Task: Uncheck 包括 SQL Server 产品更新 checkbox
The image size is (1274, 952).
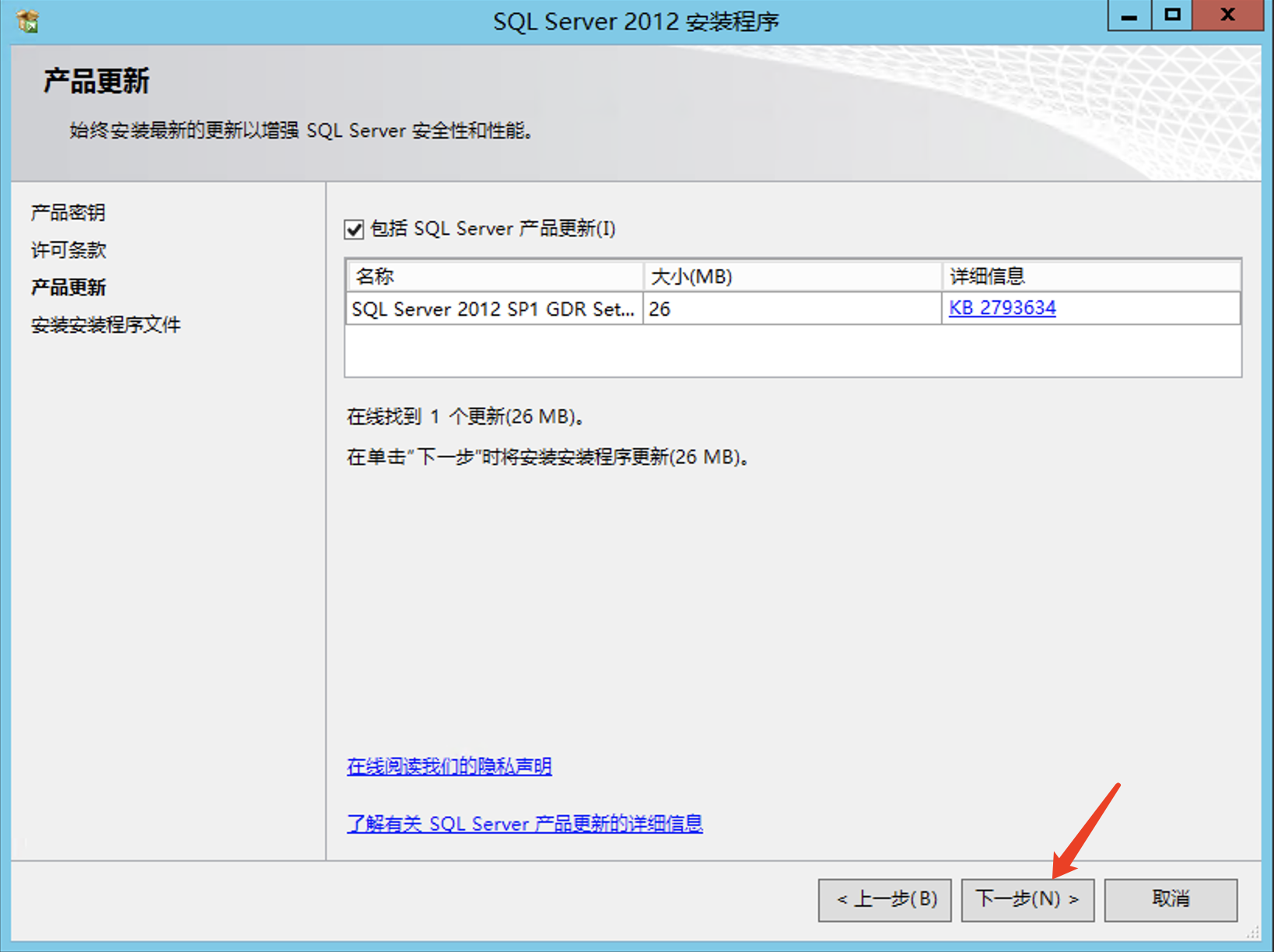Action: coord(354,229)
